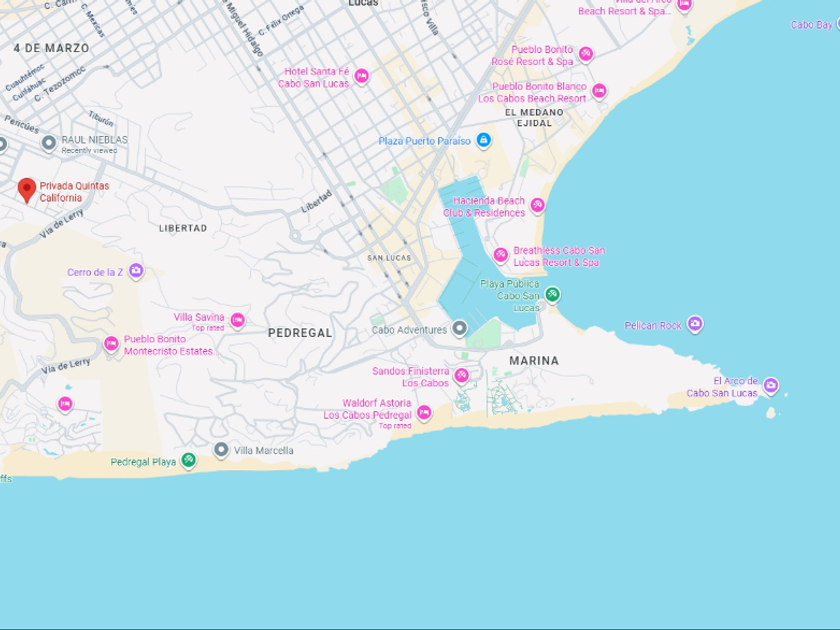Click the unlabeled hotel marker below Via de Lerry
The width and height of the screenshot is (840, 630).
tap(65, 404)
